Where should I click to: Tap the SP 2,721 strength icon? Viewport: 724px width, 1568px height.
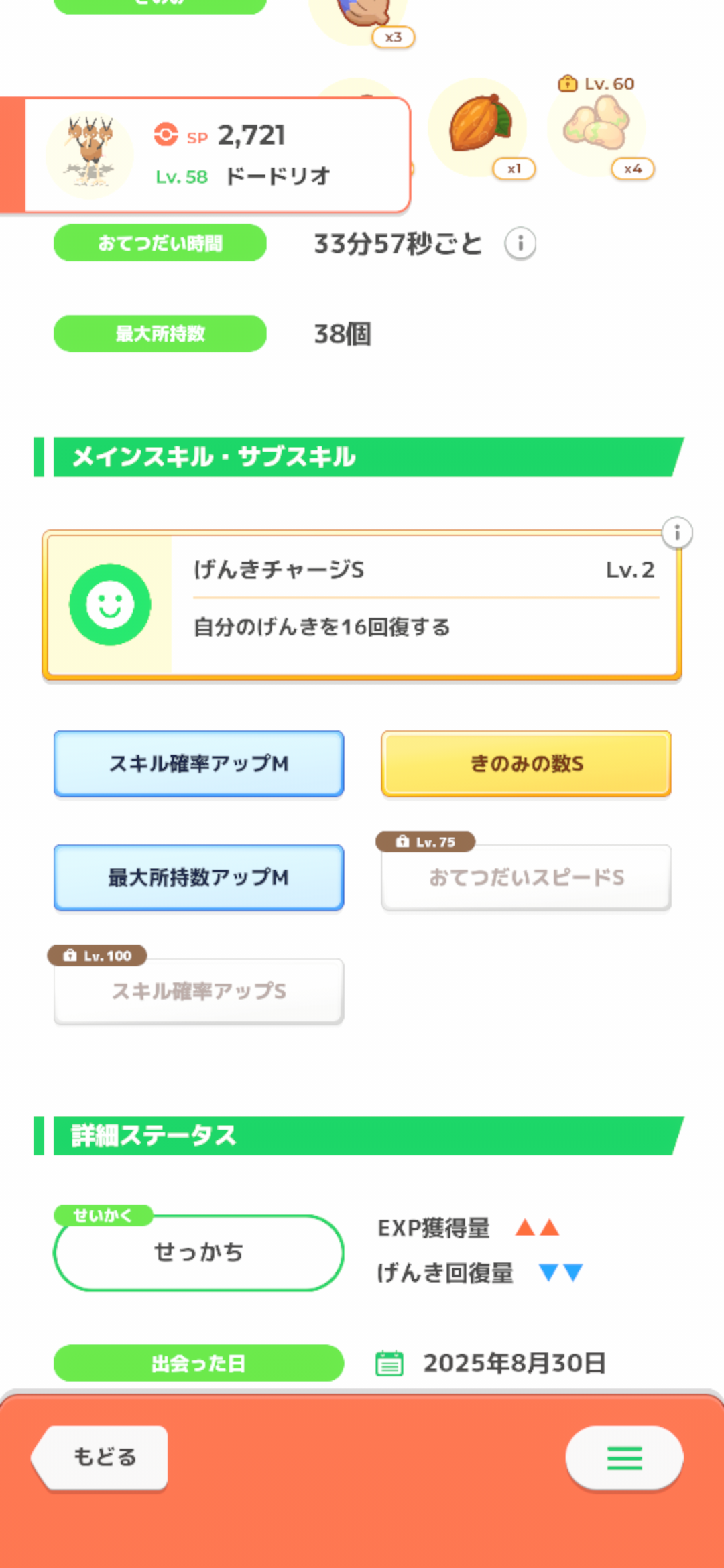(166, 134)
